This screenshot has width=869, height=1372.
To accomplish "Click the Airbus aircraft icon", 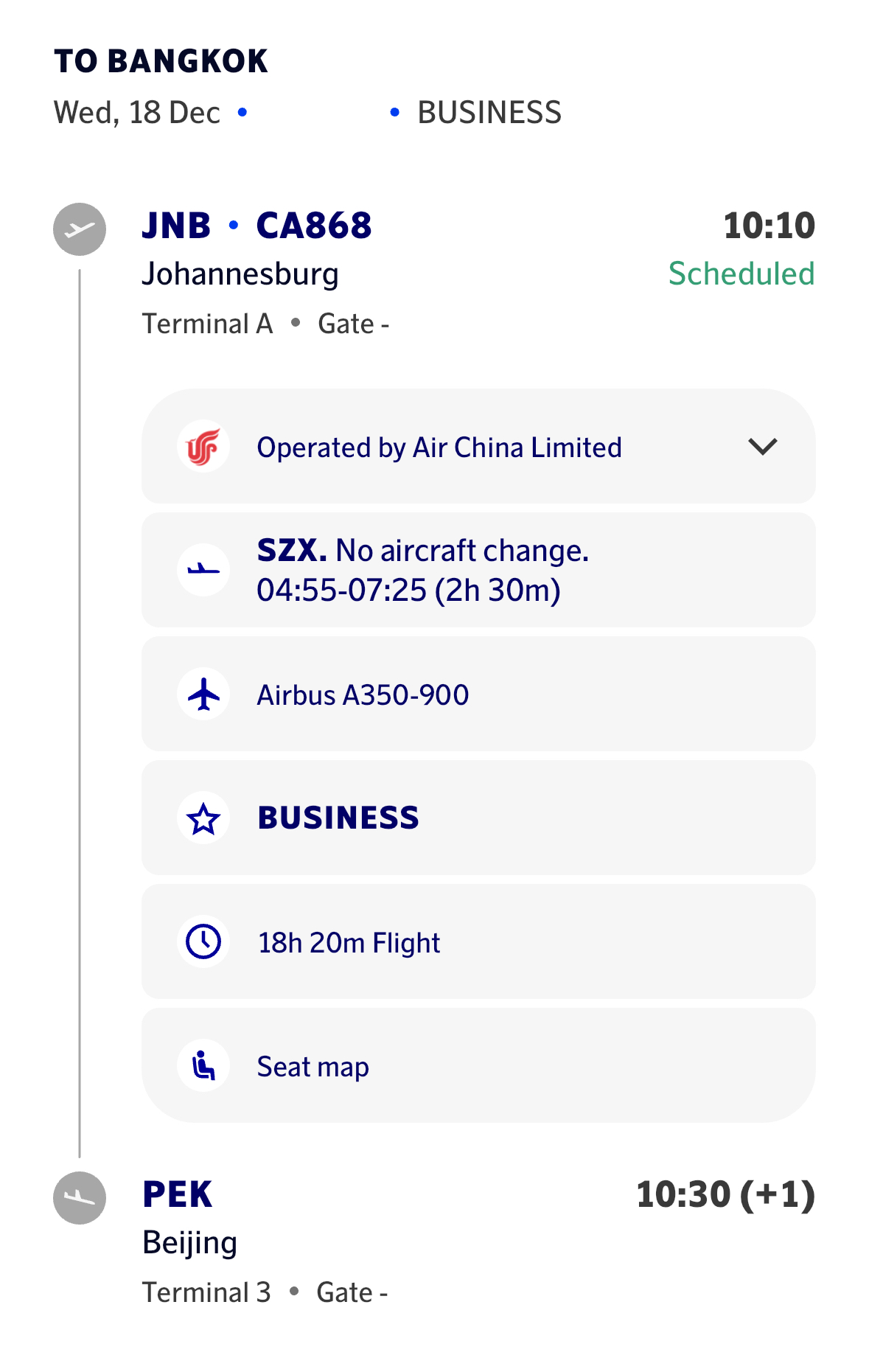I will point(203,694).
